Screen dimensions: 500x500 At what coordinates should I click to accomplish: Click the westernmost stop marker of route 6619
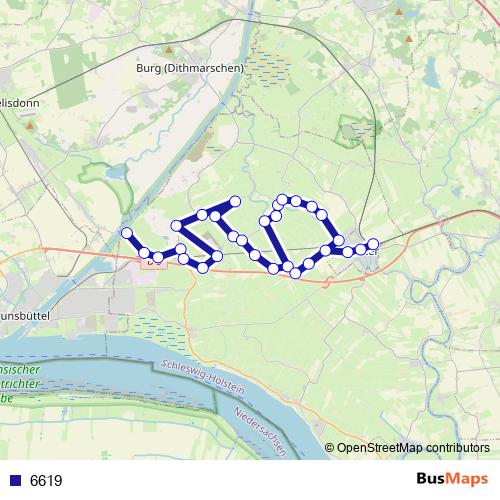tap(127, 233)
